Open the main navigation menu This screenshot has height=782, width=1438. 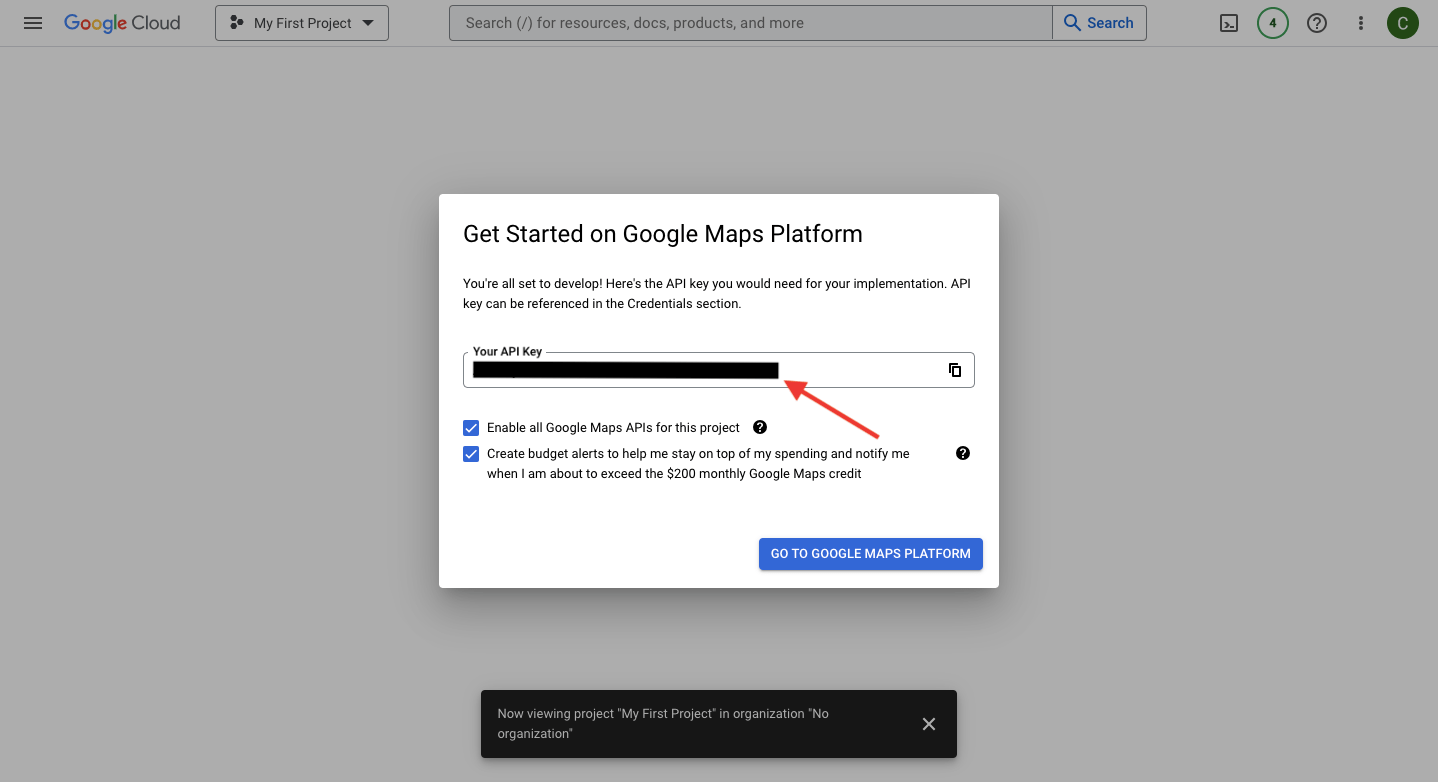[33, 22]
